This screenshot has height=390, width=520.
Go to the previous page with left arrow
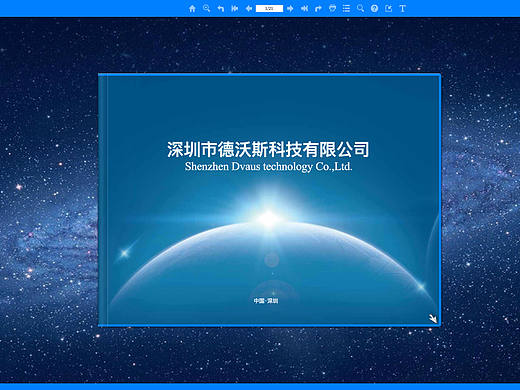[x=249, y=8]
